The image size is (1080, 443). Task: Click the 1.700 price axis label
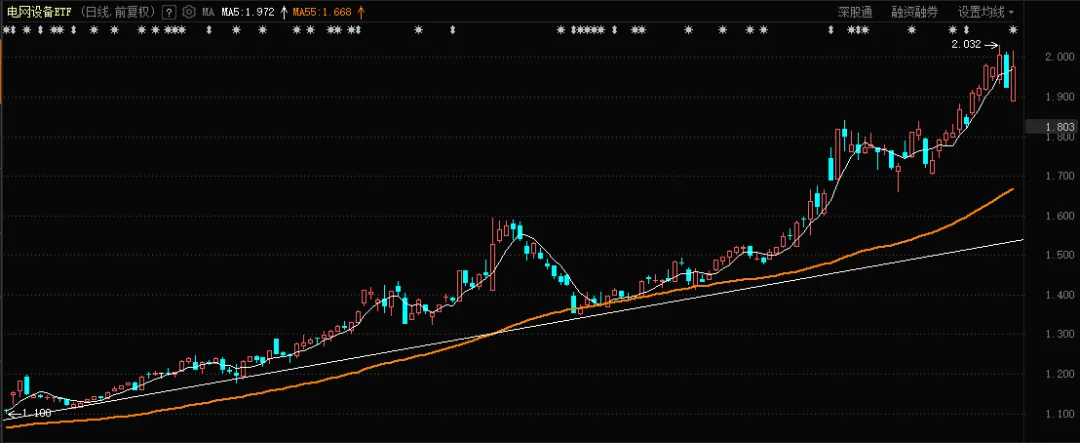click(1061, 176)
